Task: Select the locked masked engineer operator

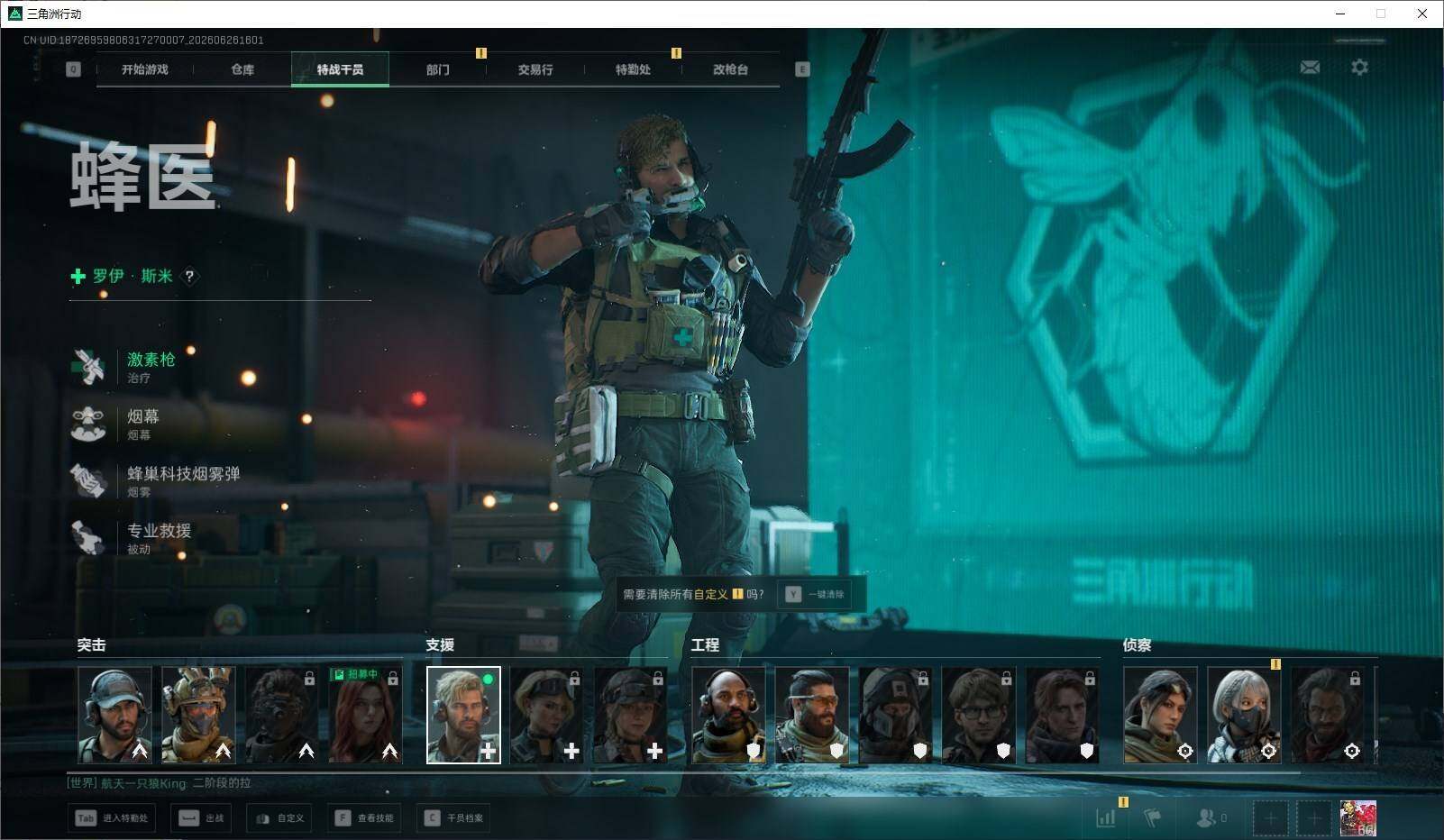Action: (895, 715)
